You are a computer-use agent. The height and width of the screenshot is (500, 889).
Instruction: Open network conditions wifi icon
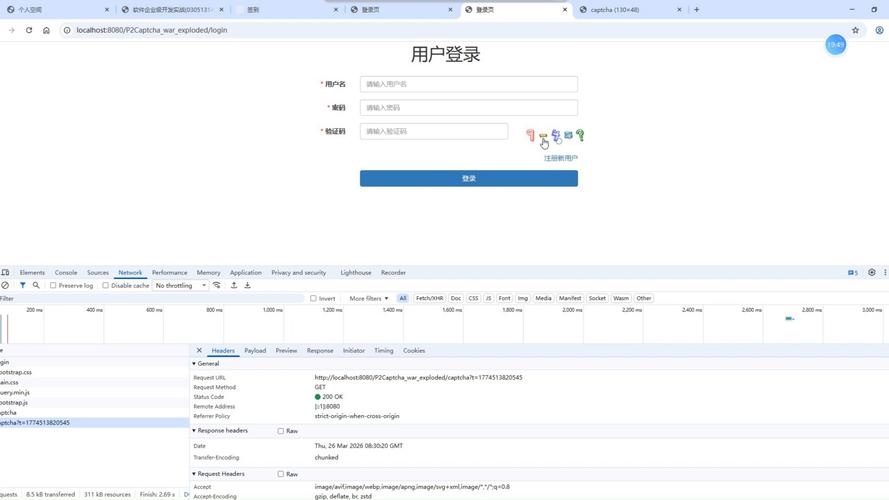[x=217, y=285]
